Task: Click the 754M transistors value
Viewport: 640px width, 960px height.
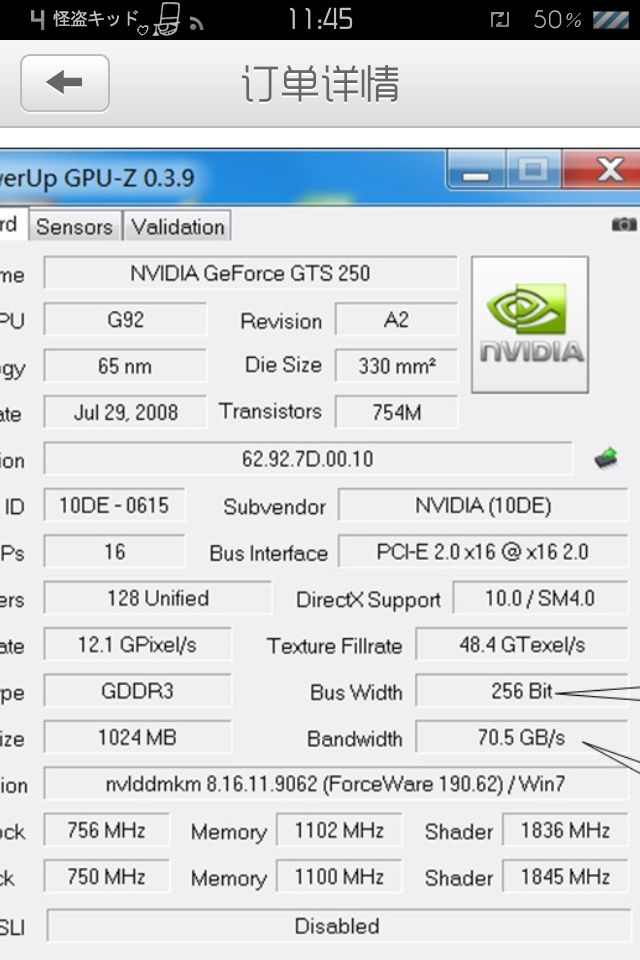Action: coord(396,413)
